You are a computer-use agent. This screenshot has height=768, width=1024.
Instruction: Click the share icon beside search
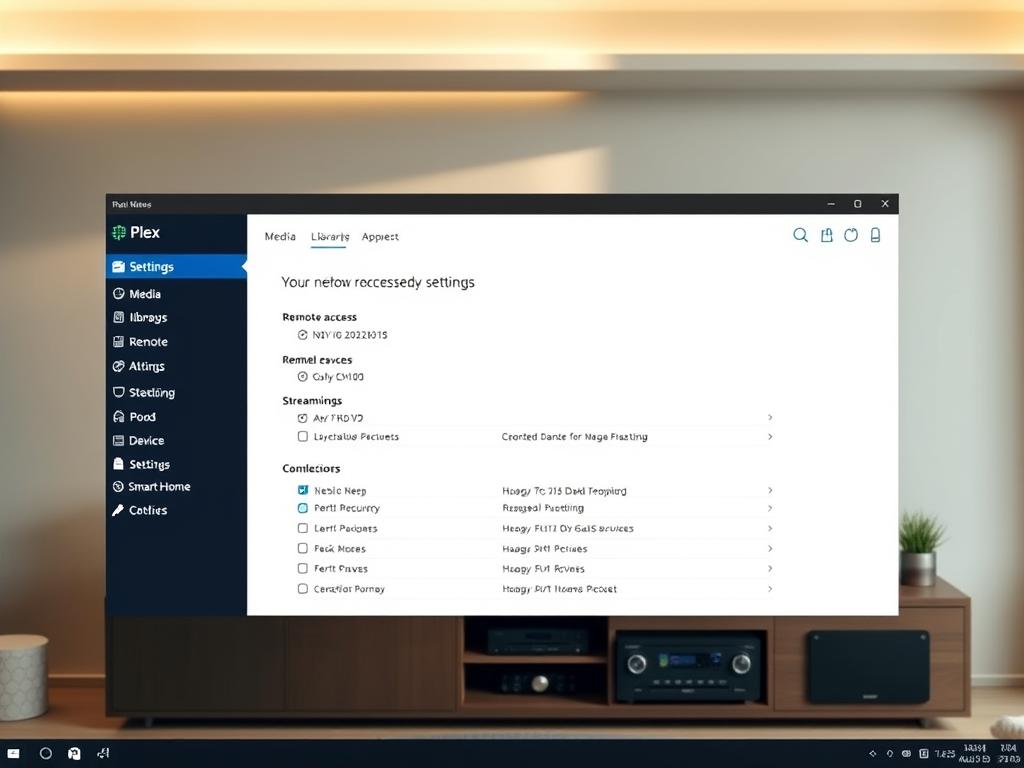pos(827,235)
